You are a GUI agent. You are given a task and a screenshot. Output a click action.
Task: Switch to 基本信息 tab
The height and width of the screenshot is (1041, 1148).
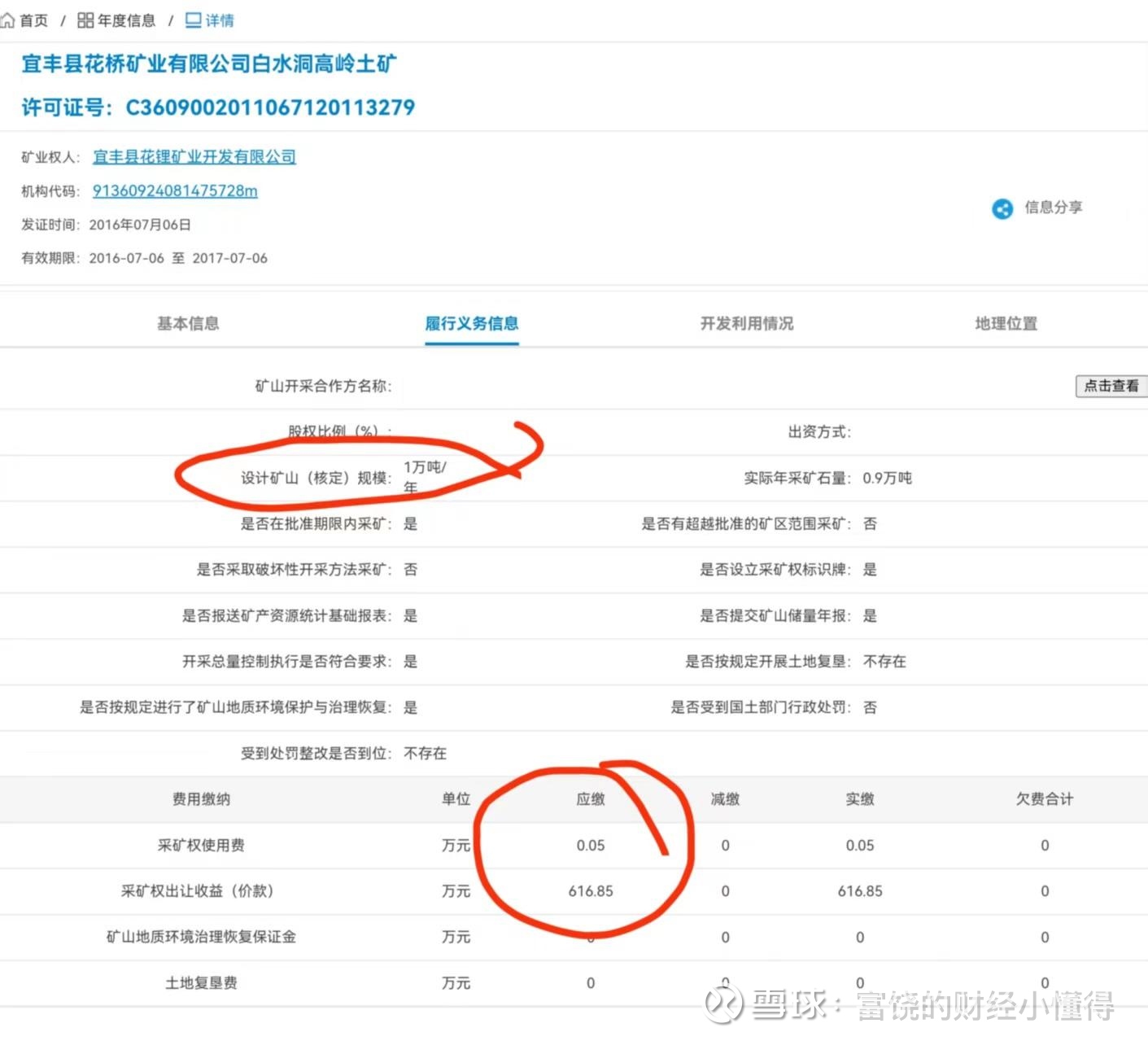coord(188,323)
